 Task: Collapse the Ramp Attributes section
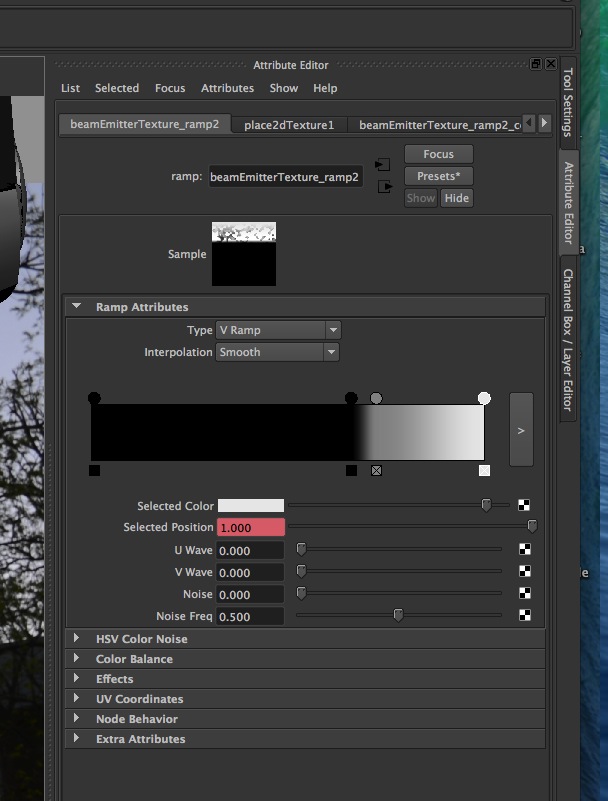pos(77,307)
